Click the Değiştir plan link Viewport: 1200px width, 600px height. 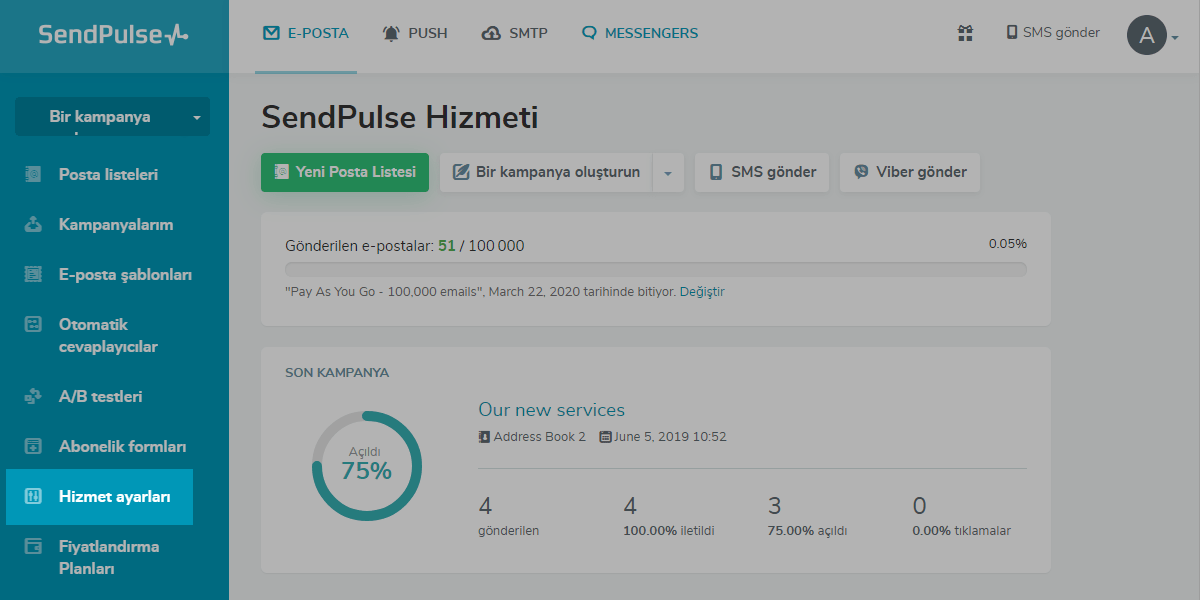click(702, 292)
